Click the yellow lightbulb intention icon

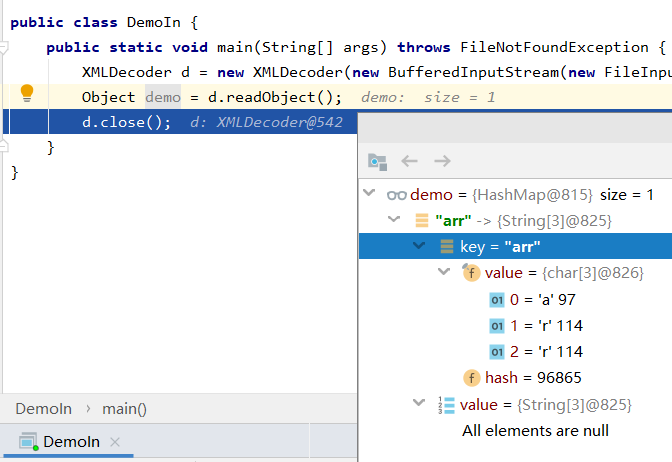[27, 93]
